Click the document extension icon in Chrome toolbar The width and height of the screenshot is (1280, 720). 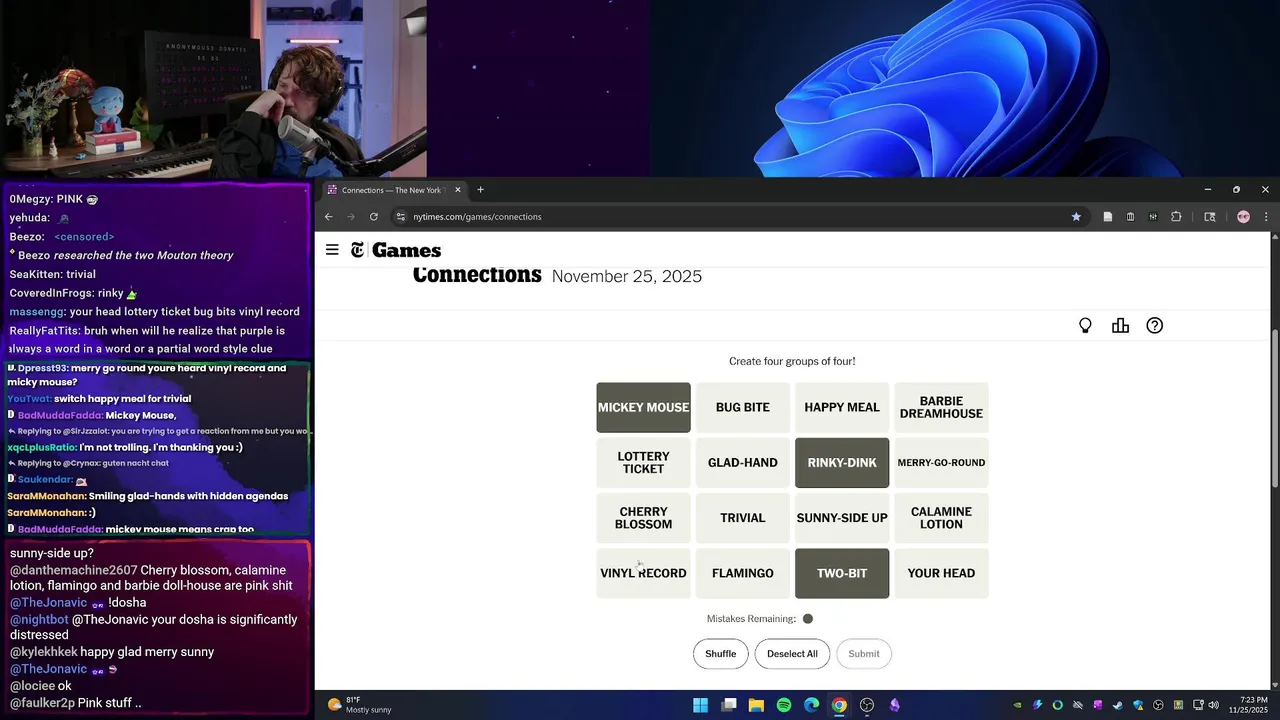(x=1108, y=217)
